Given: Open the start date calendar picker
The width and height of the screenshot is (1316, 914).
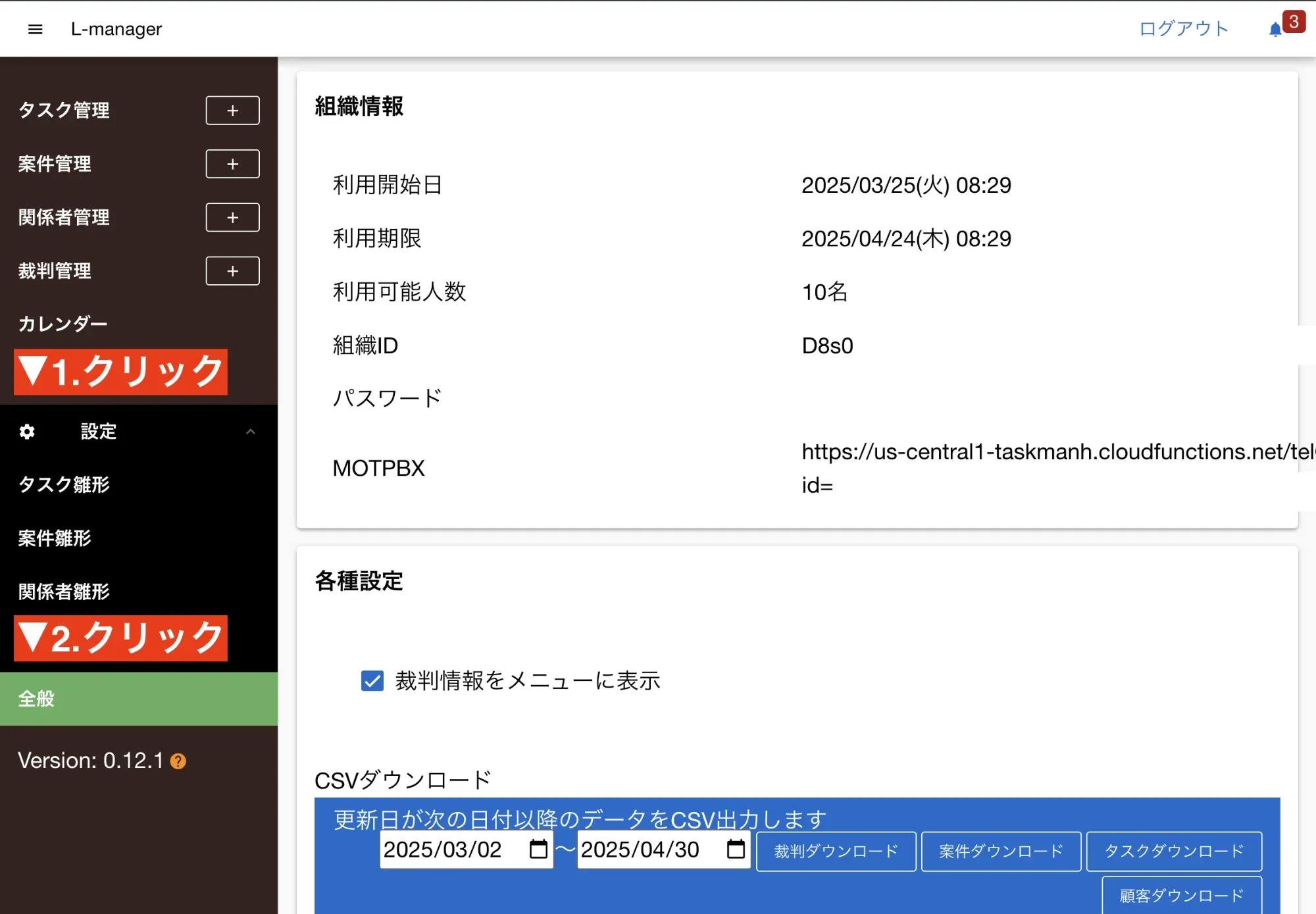Looking at the screenshot, I should [538, 850].
